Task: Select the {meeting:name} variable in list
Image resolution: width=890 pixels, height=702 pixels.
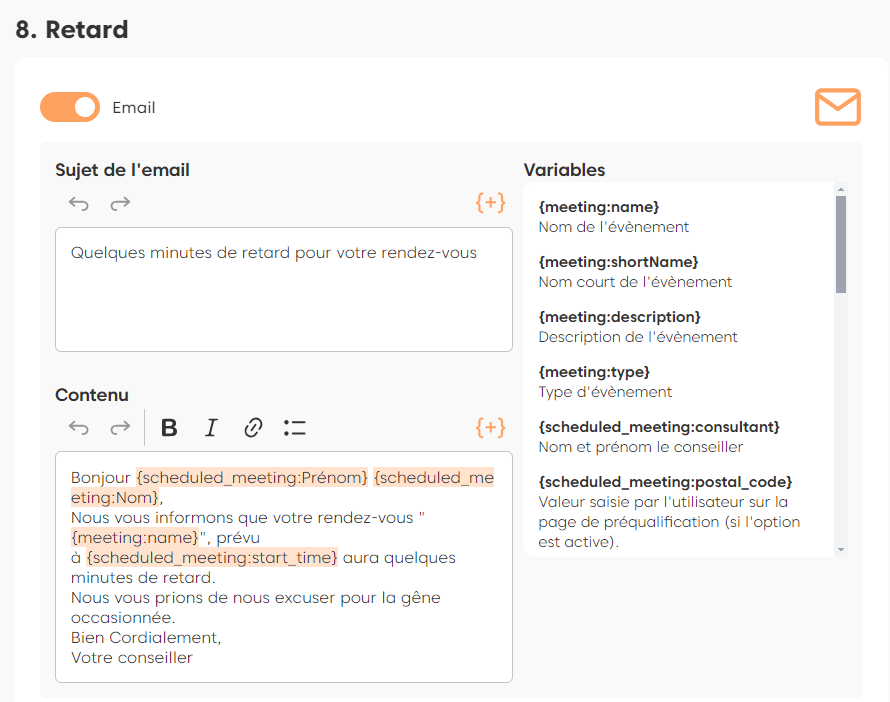Action: pos(598,207)
